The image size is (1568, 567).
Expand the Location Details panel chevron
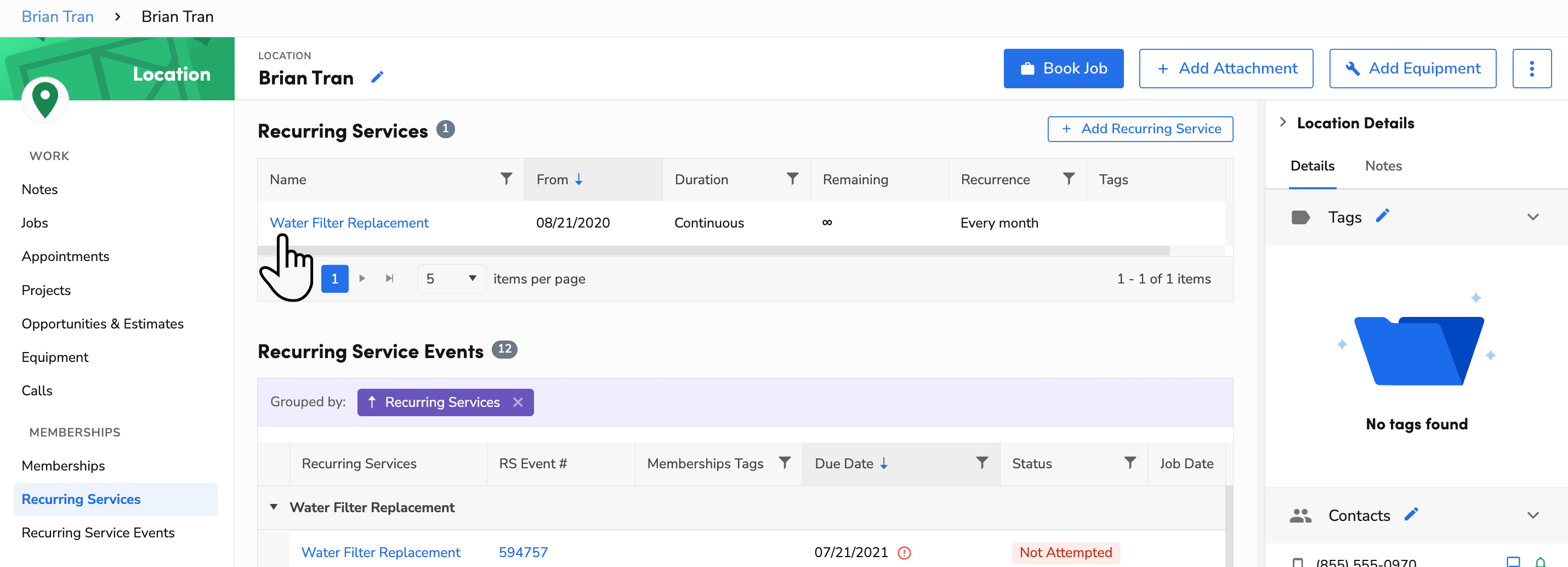1282,122
